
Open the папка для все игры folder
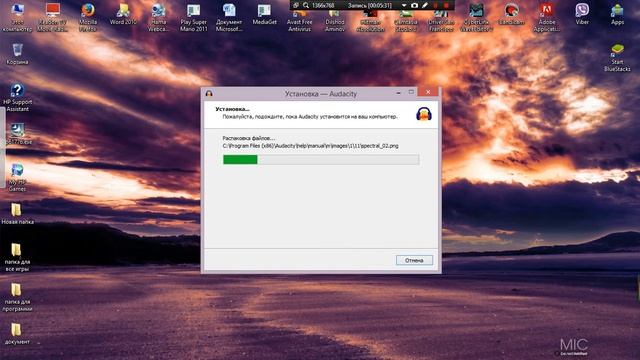pos(17,257)
